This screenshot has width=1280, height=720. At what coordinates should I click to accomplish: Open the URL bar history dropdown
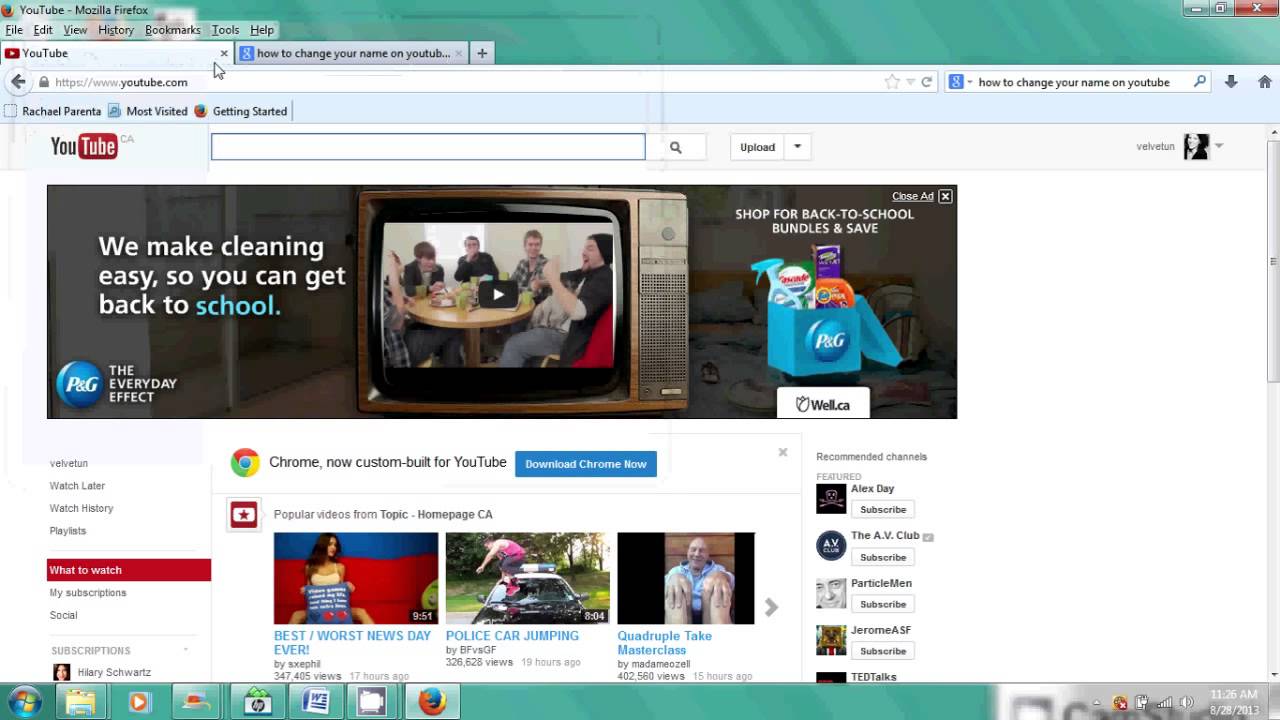coord(910,82)
